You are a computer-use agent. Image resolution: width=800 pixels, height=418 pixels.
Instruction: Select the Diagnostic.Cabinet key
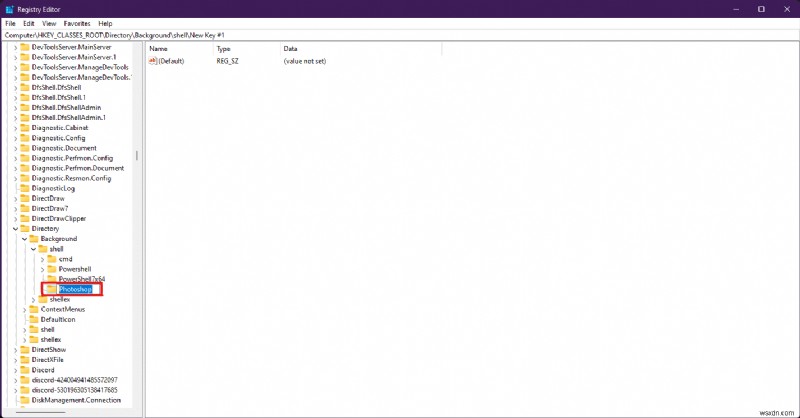(x=60, y=128)
